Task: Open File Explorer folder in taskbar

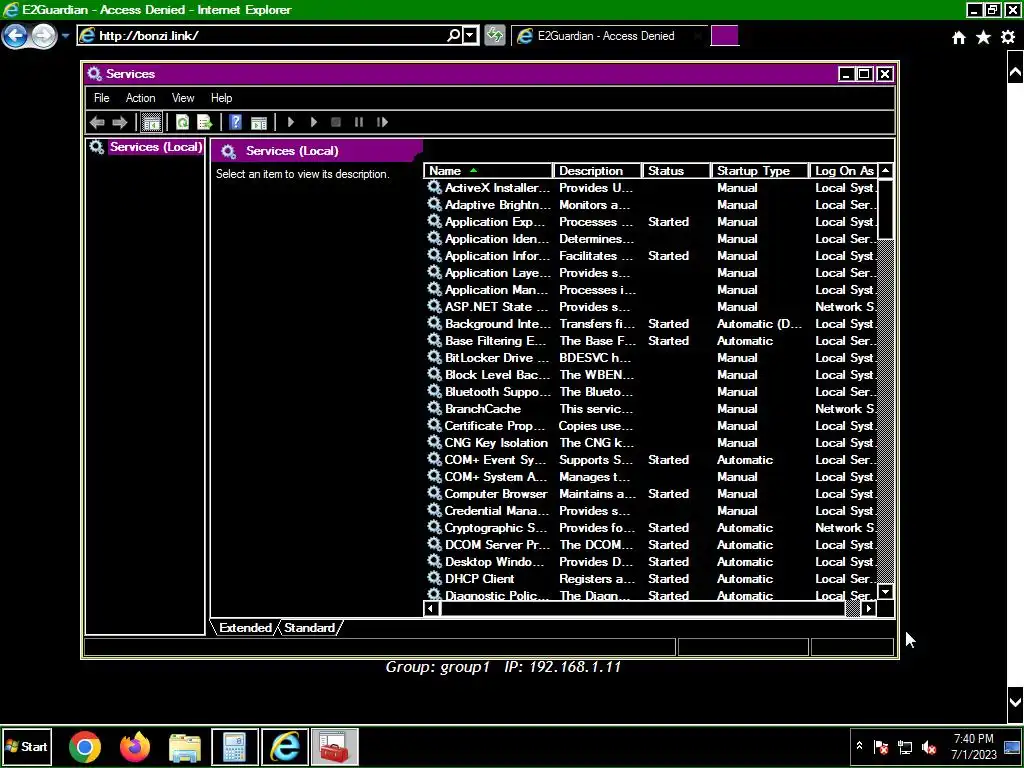Action: click(x=185, y=747)
